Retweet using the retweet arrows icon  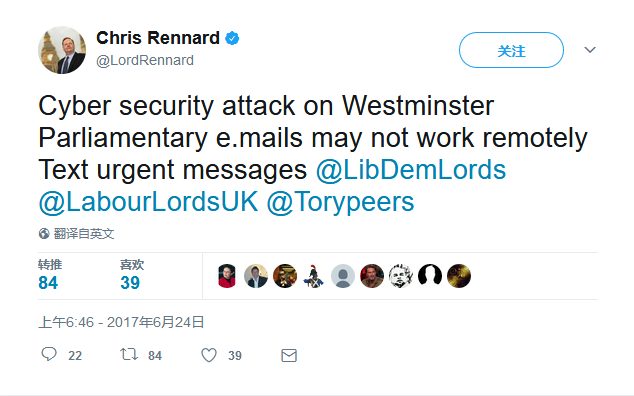pos(129,354)
